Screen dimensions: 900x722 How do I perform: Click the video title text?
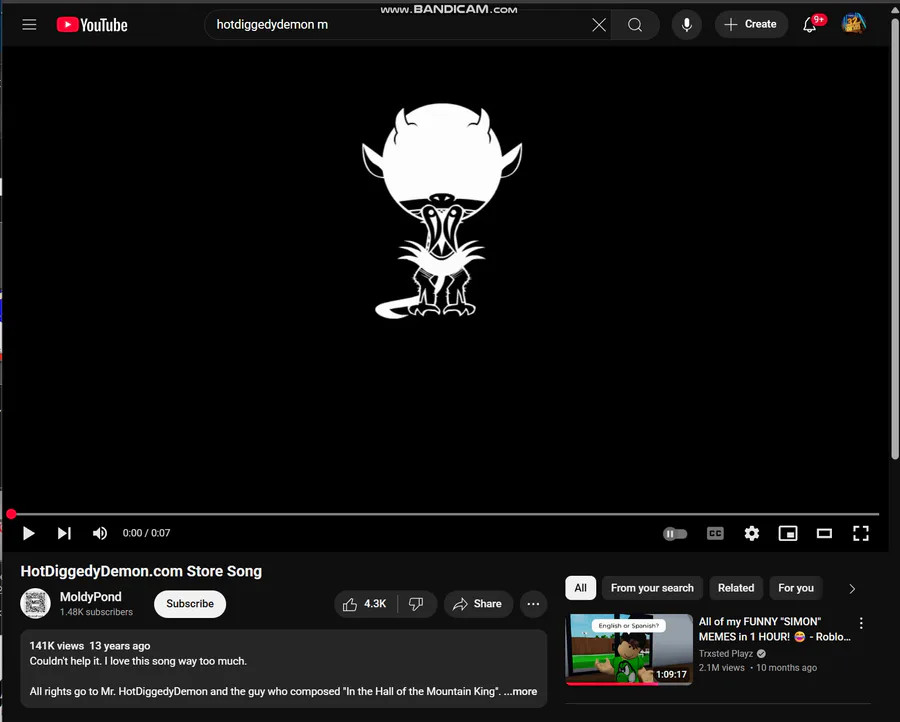141,572
